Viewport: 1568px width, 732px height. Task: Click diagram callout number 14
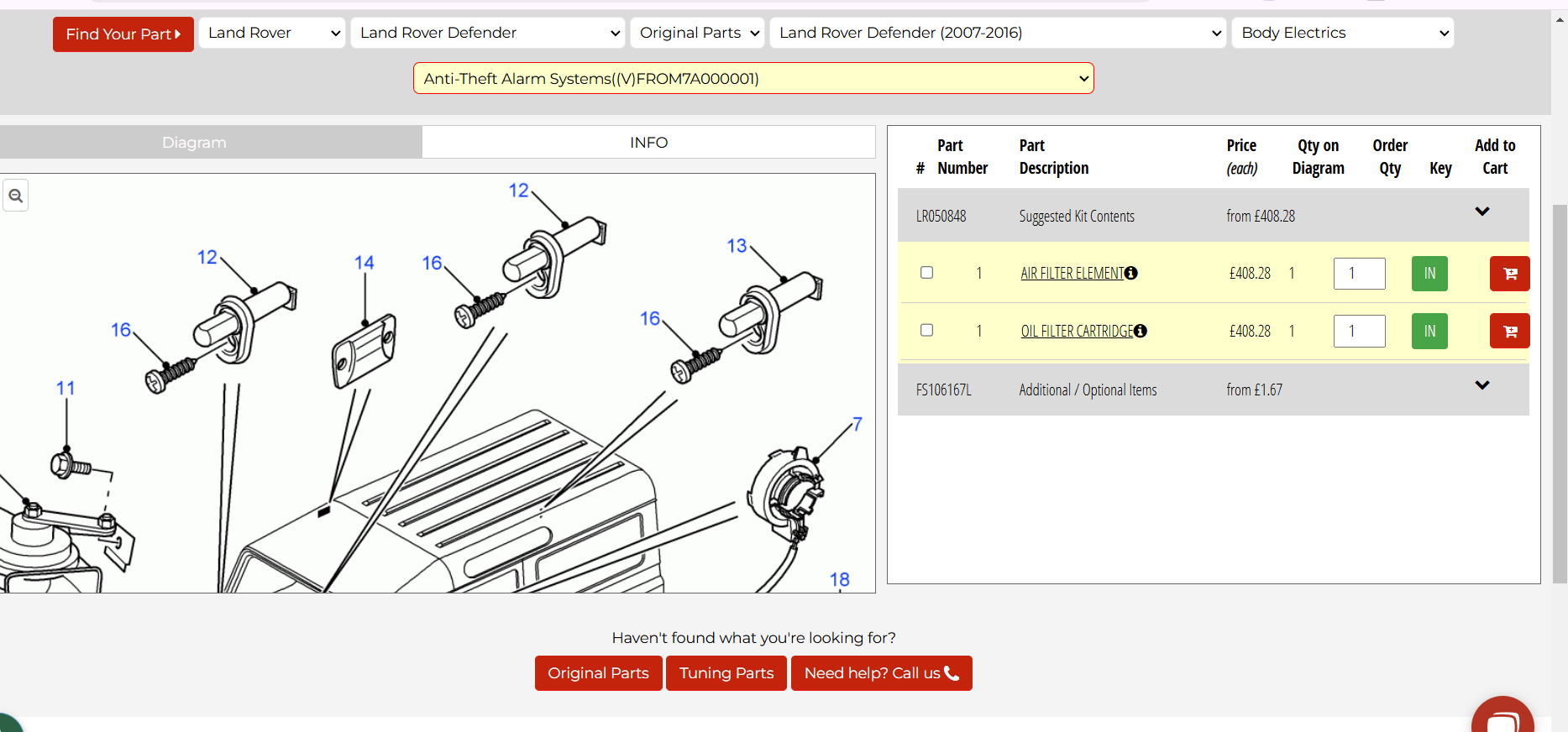(x=364, y=263)
